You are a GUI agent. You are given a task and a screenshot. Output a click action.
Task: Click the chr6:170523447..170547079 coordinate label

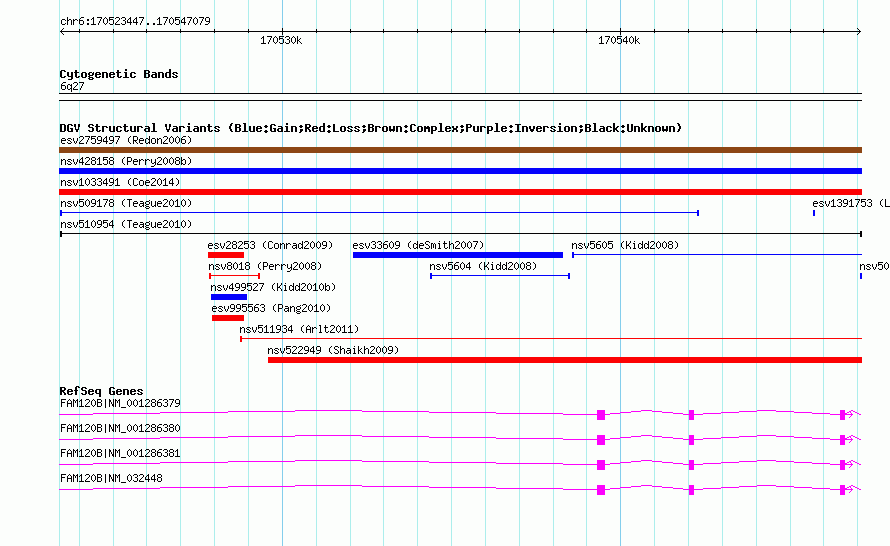click(135, 21)
